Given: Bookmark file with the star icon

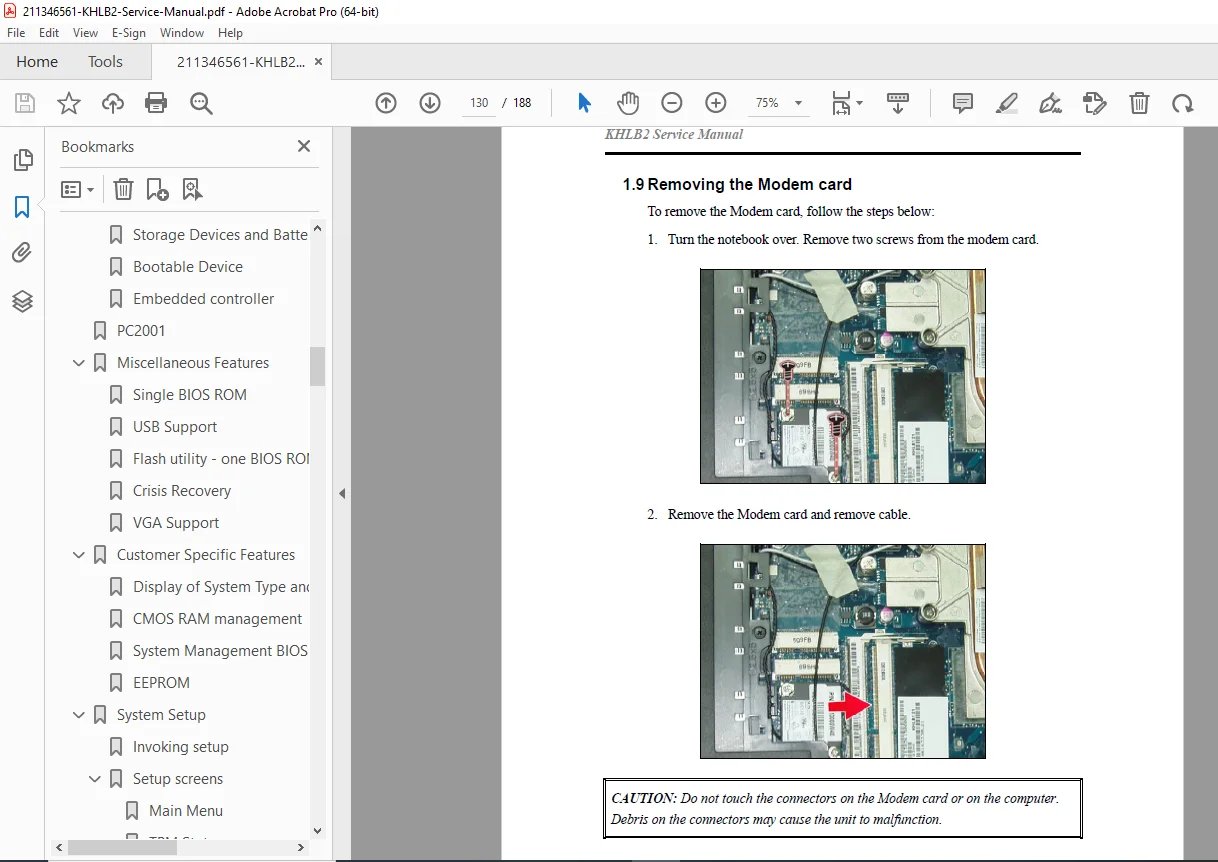Looking at the screenshot, I should (69, 103).
